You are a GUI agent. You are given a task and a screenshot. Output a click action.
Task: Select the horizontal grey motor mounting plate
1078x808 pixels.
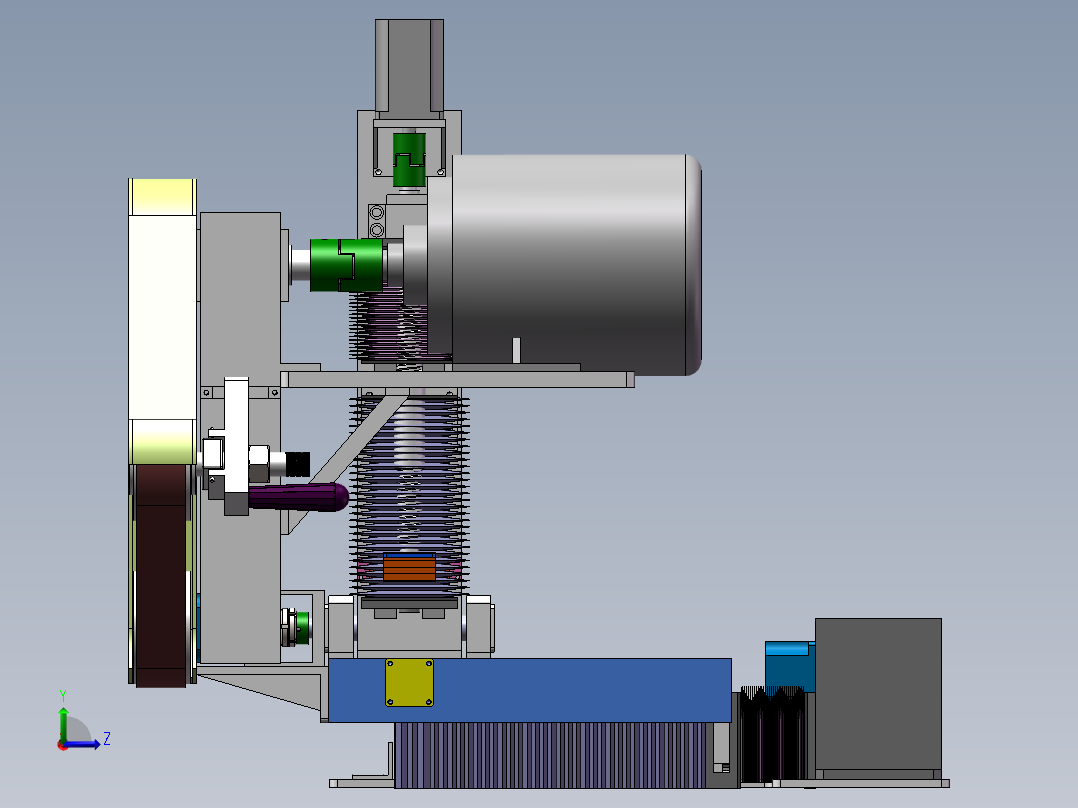coord(457,379)
